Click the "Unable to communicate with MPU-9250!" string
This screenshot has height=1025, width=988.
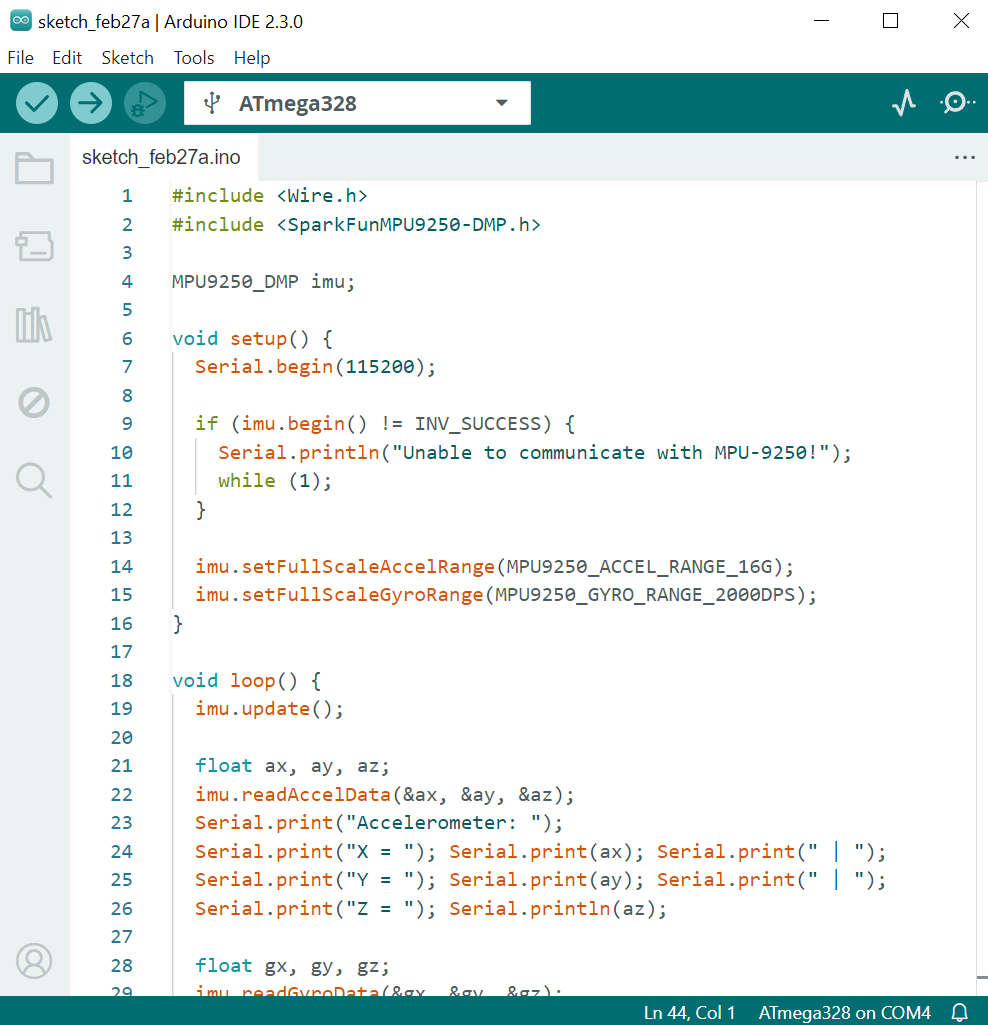(611, 452)
